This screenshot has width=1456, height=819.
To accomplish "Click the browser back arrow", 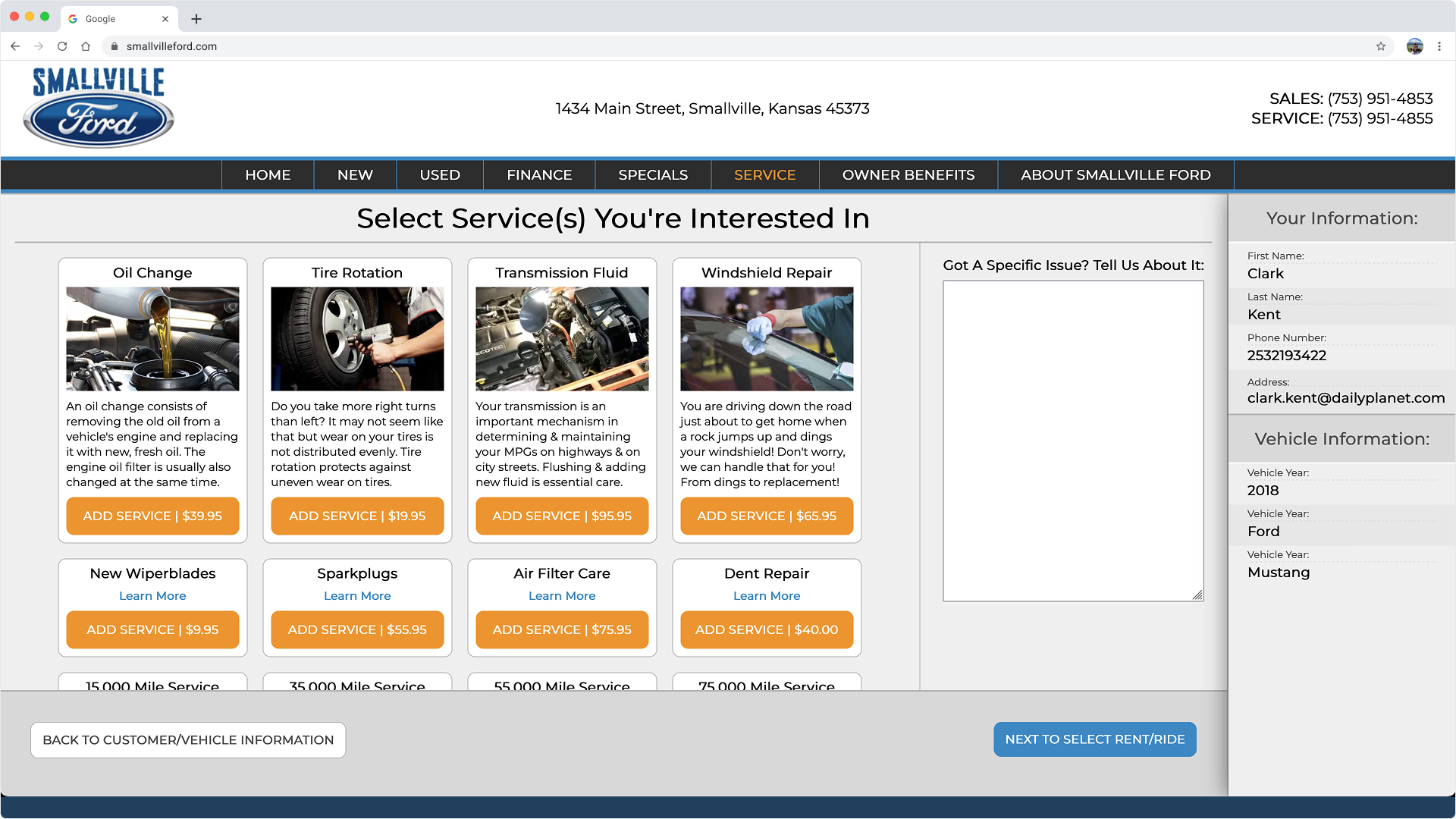I will coord(15,46).
